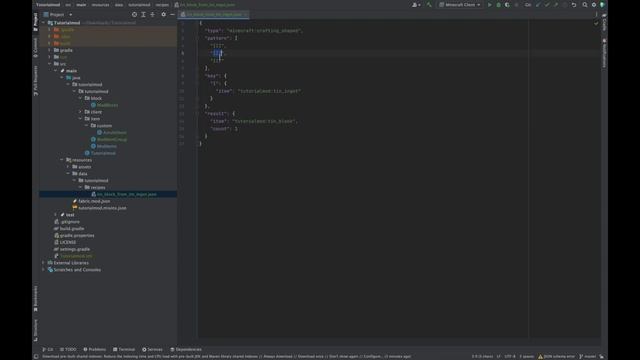Click the recipes breadcrumb in navigation bar

[162, 5]
